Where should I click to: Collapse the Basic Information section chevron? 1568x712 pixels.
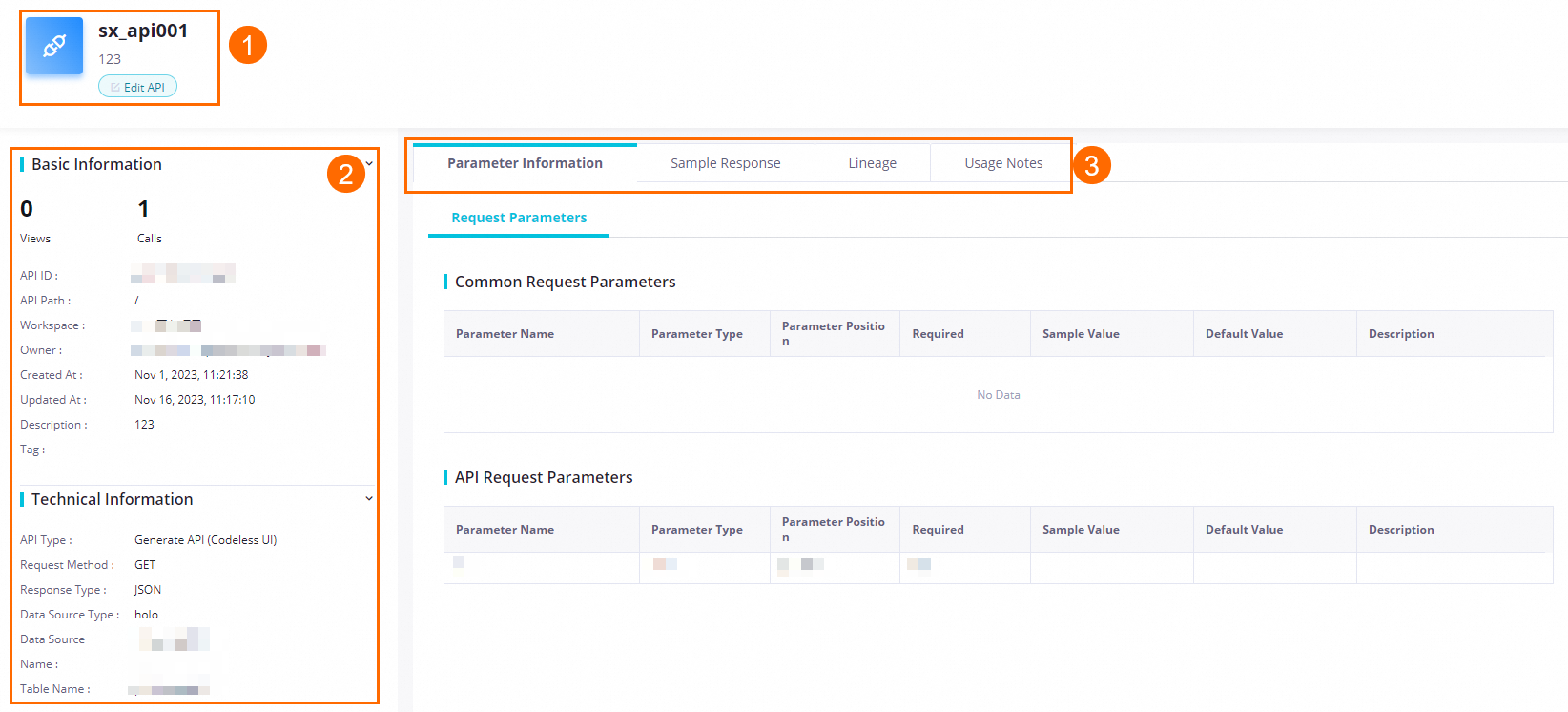tap(369, 164)
